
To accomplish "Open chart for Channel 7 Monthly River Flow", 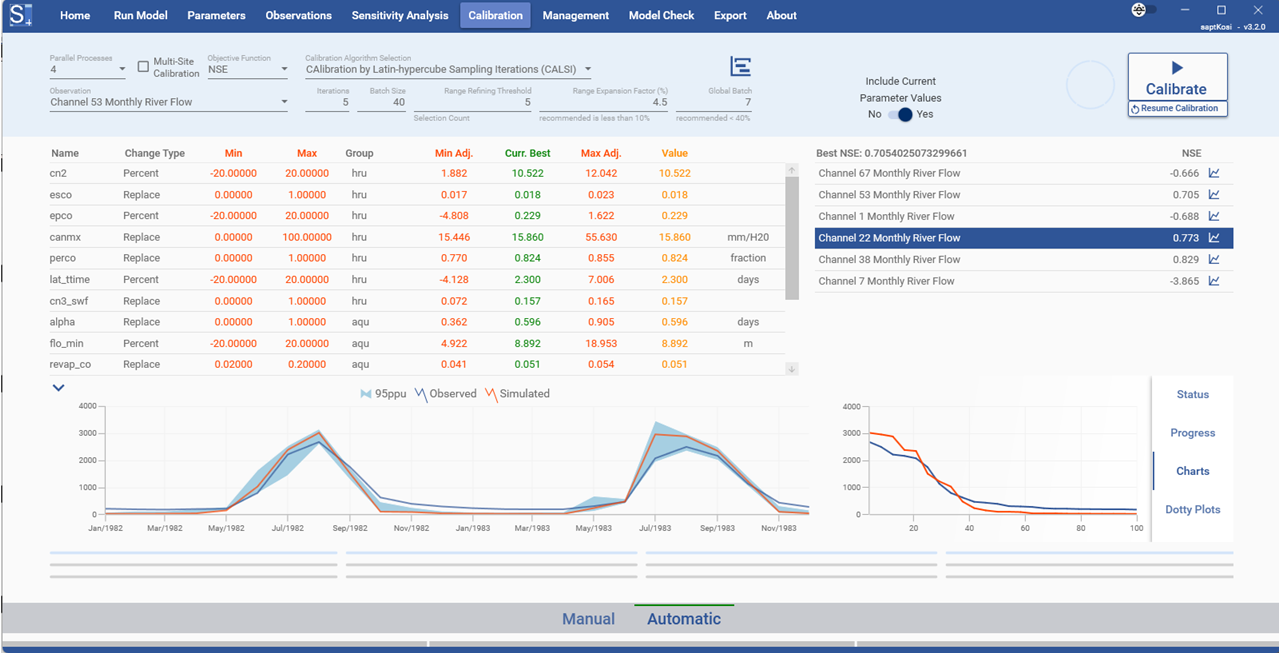I will tap(1213, 281).
